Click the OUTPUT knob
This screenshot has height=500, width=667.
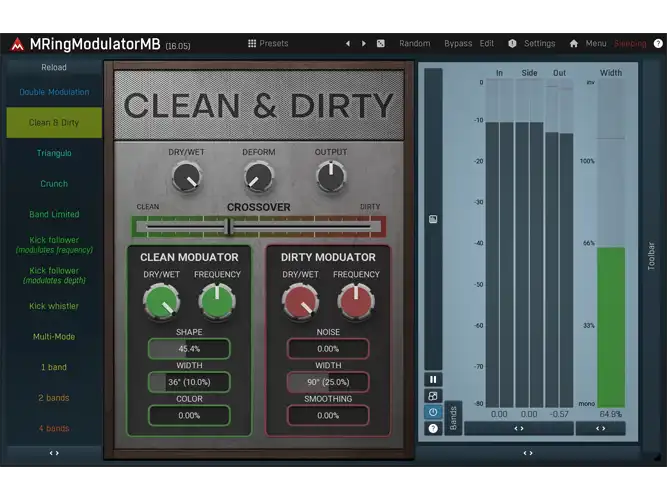click(x=331, y=177)
